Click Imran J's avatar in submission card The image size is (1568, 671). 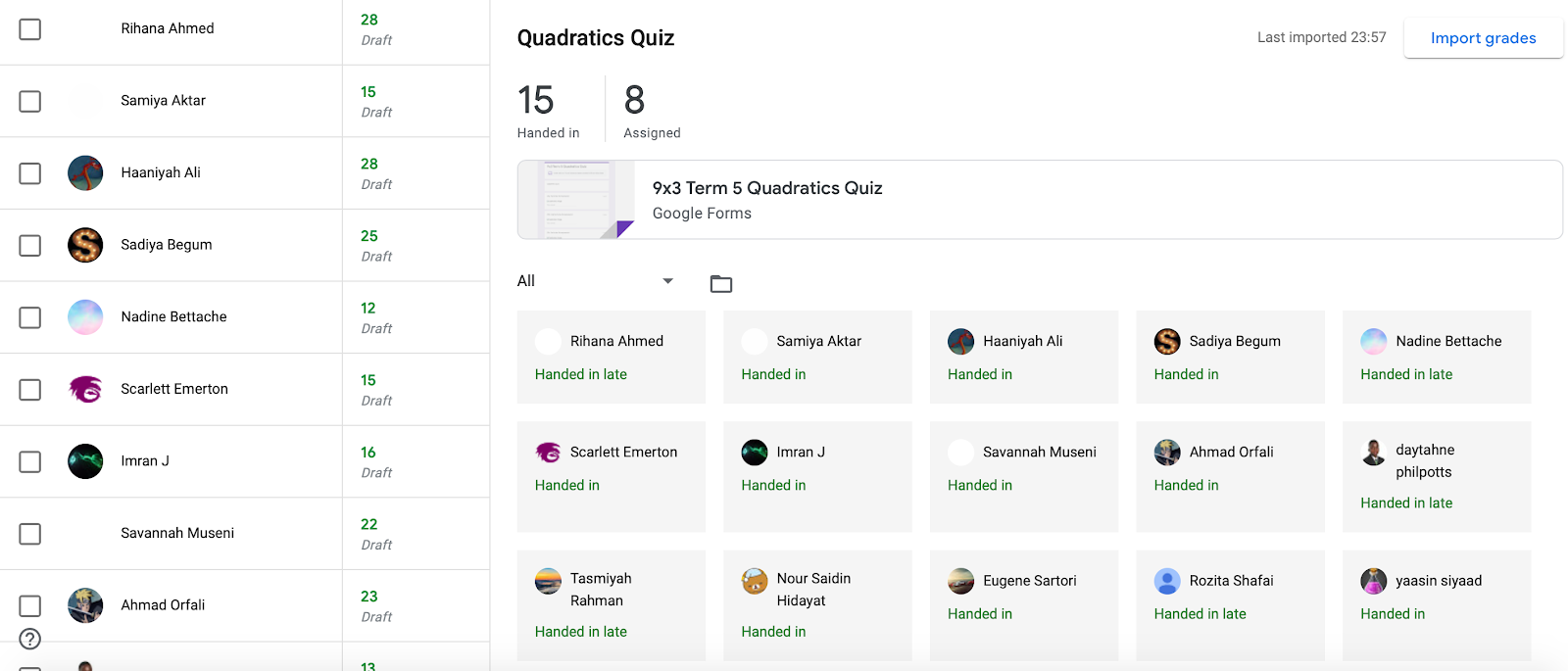(x=755, y=452)
